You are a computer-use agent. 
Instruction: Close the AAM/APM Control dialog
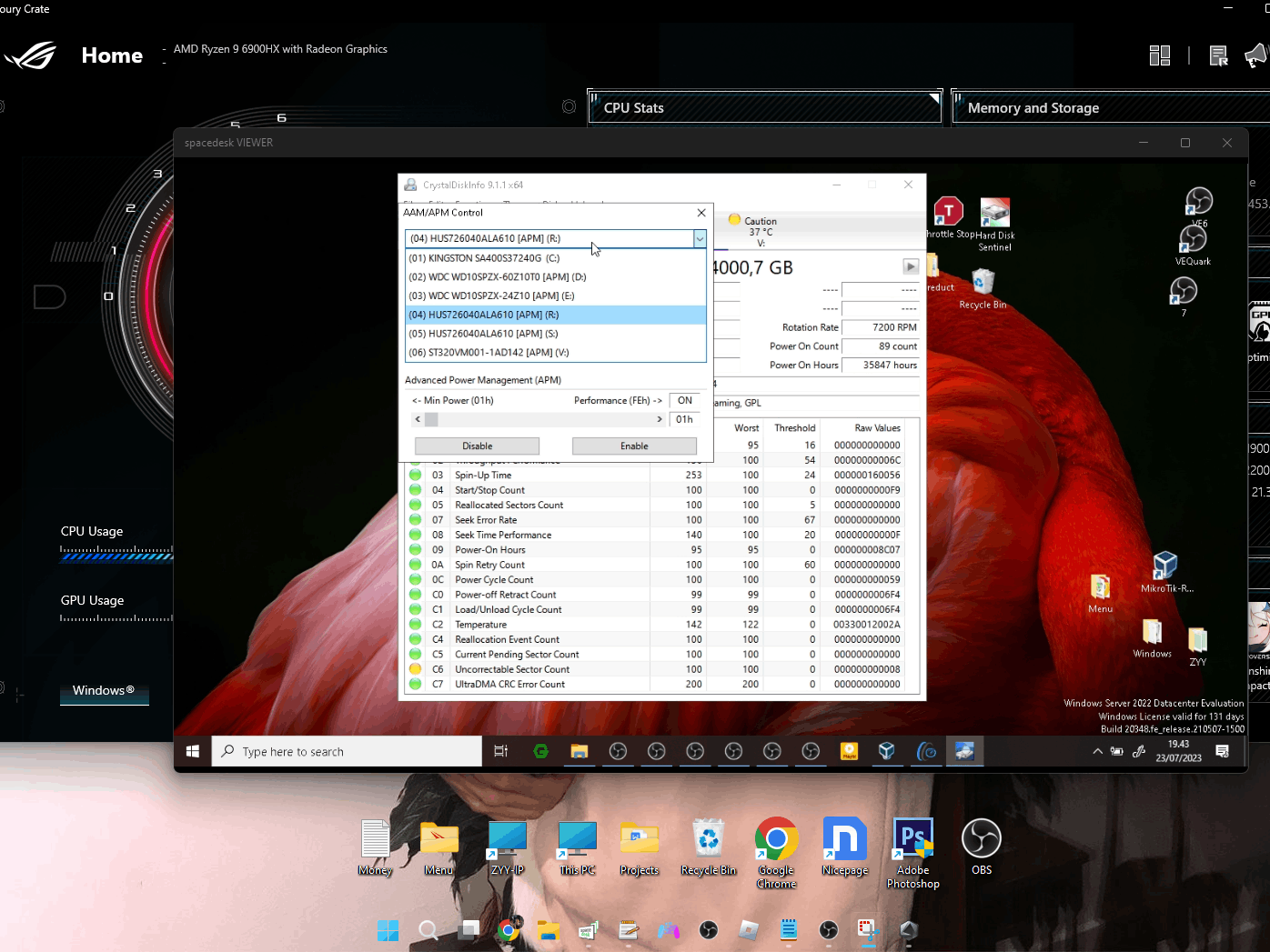pos(701,213)
